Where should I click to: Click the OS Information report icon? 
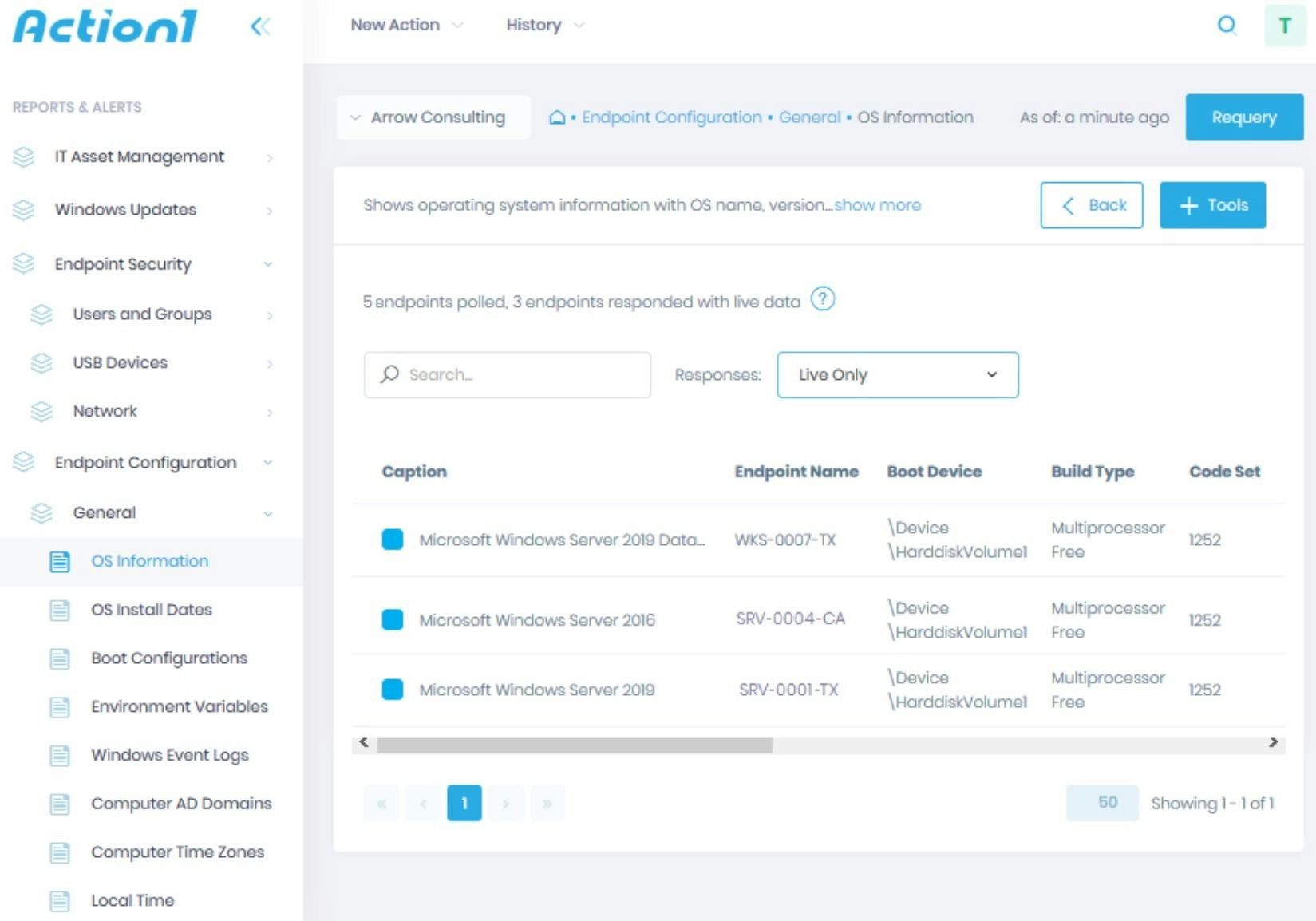point(60,562)
